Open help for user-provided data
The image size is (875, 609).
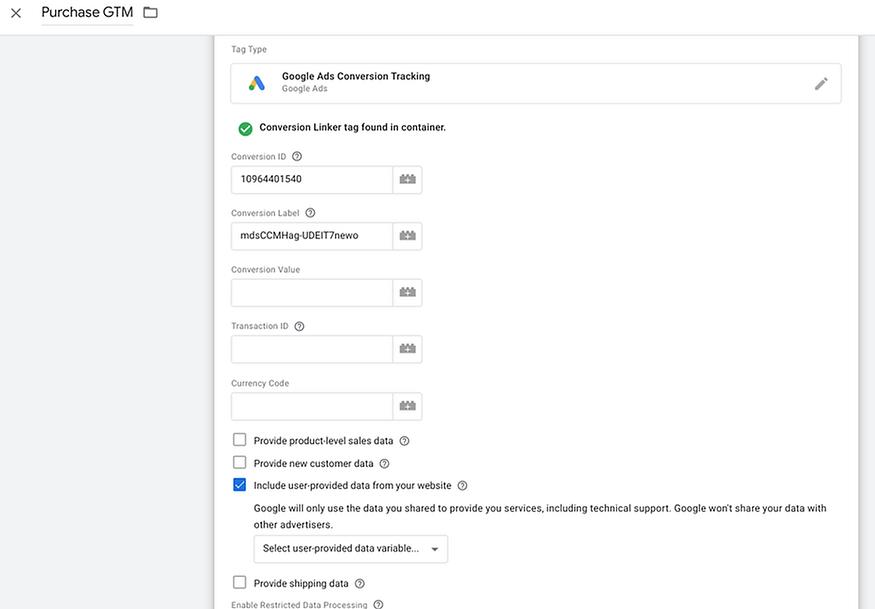point(463,486)
